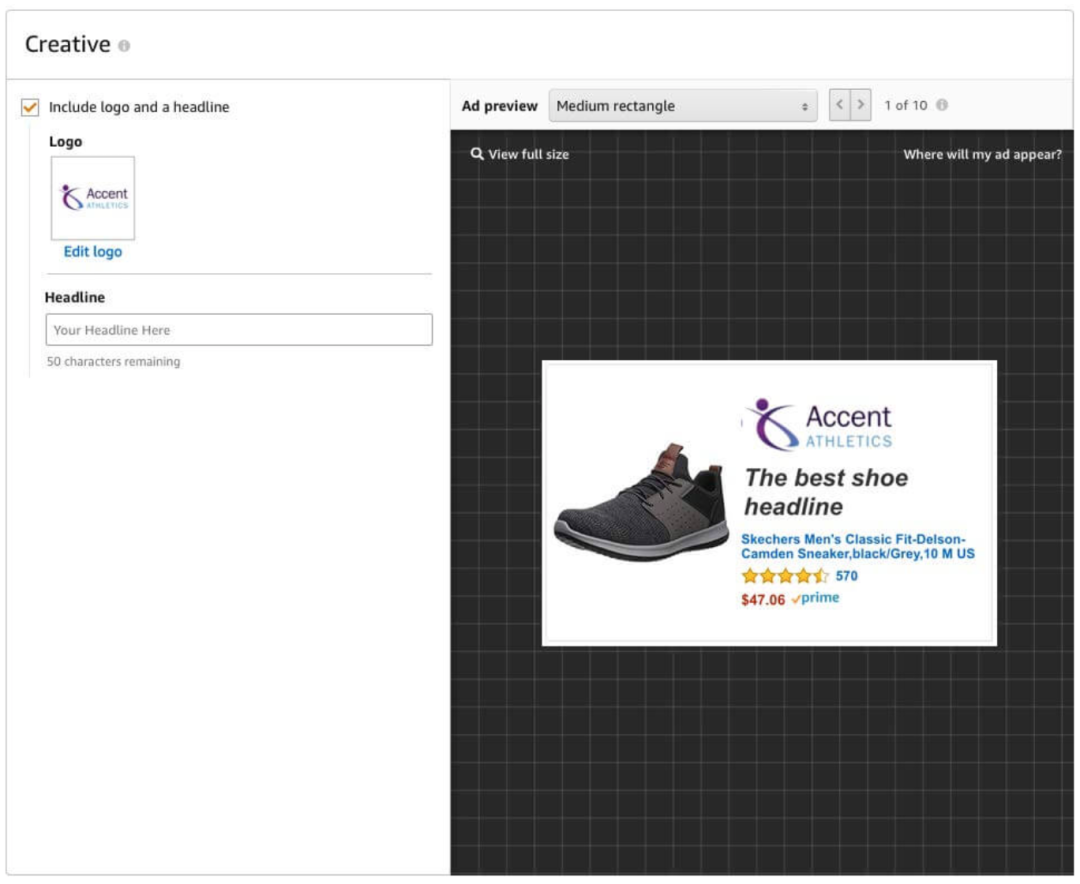
Task: Click the Edit logo link
Action: pos(93,252)
